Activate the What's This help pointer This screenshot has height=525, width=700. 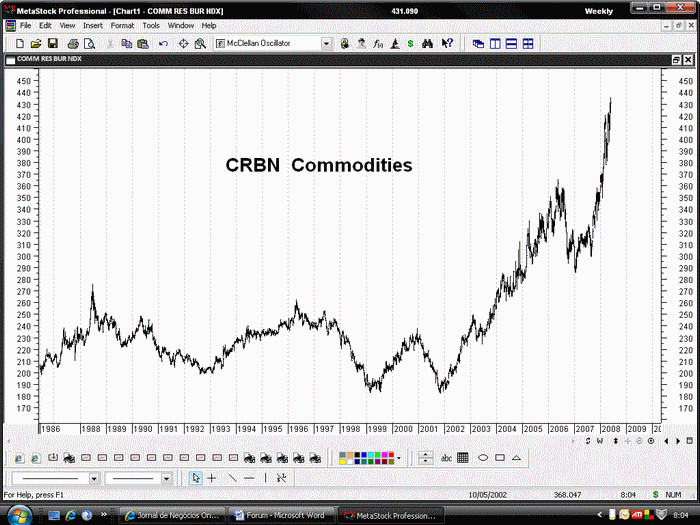447,44
